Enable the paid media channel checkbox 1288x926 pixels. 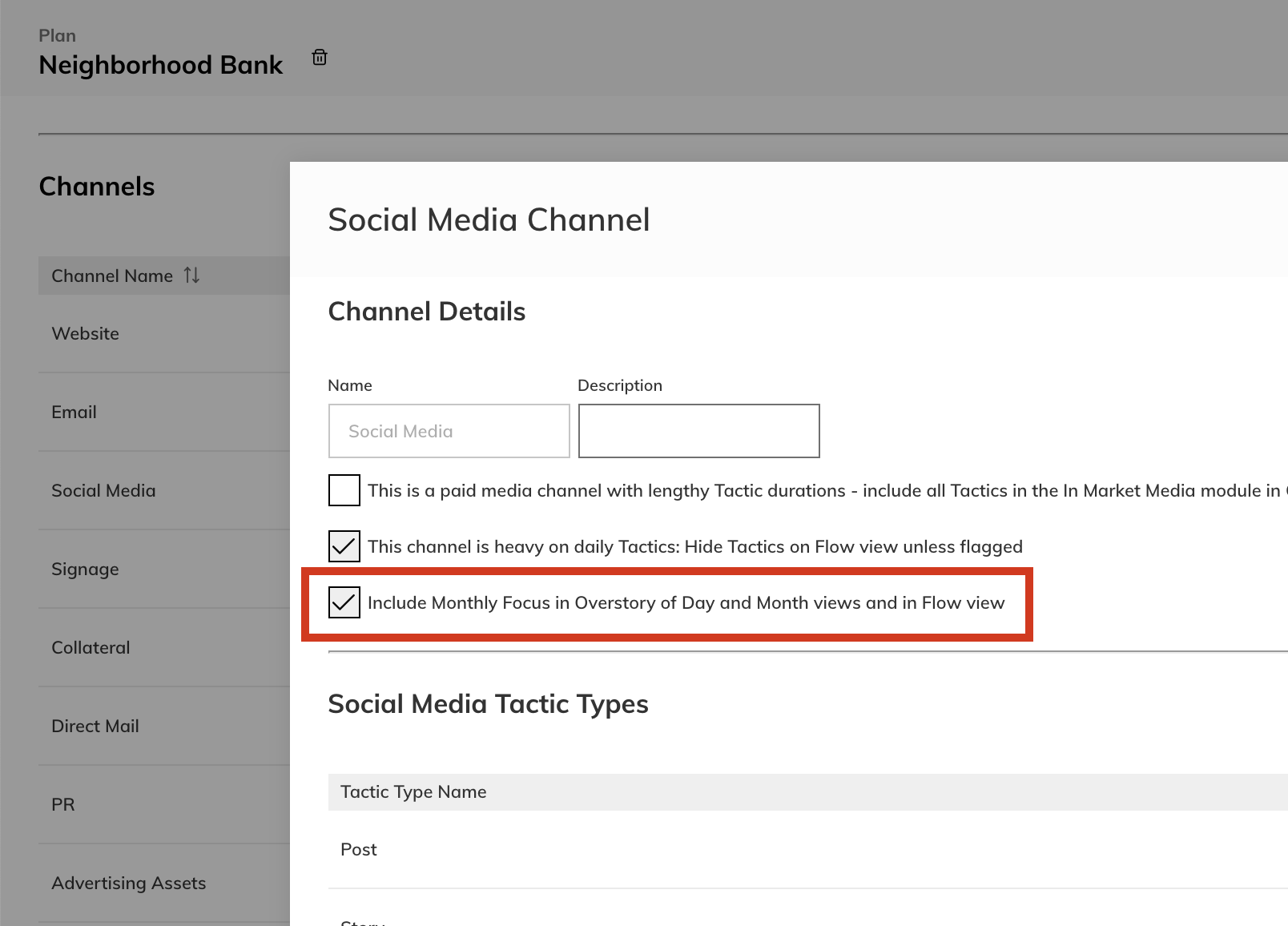[x=344, y=490]
